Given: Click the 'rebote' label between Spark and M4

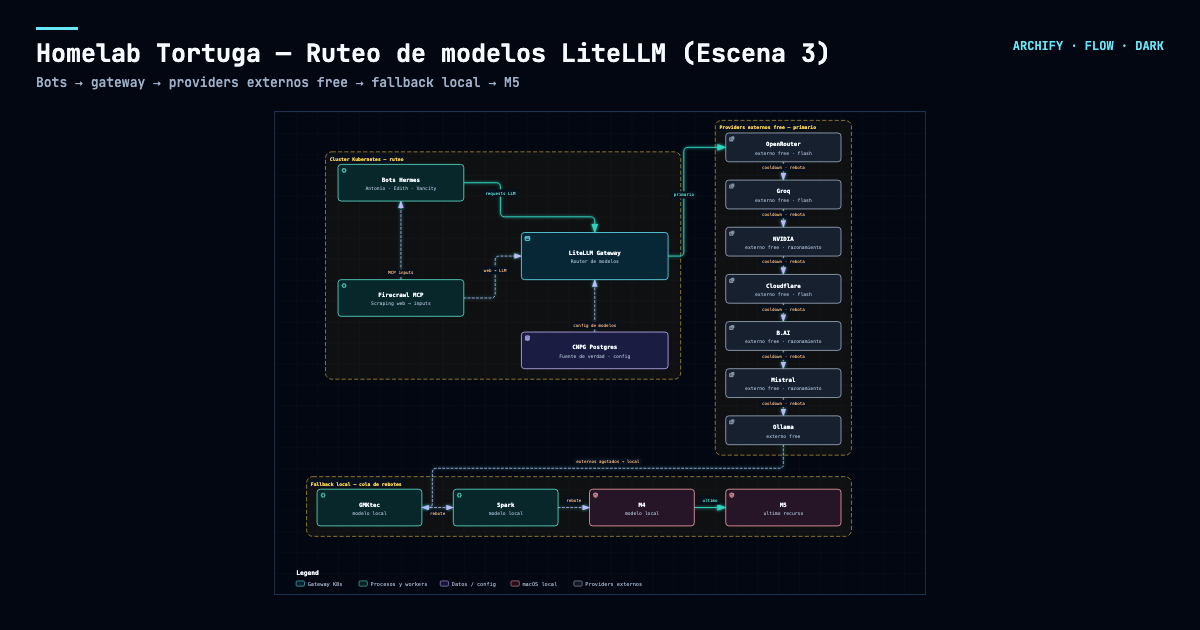Looking at the screenshot, I should click(x=573, y=500).
